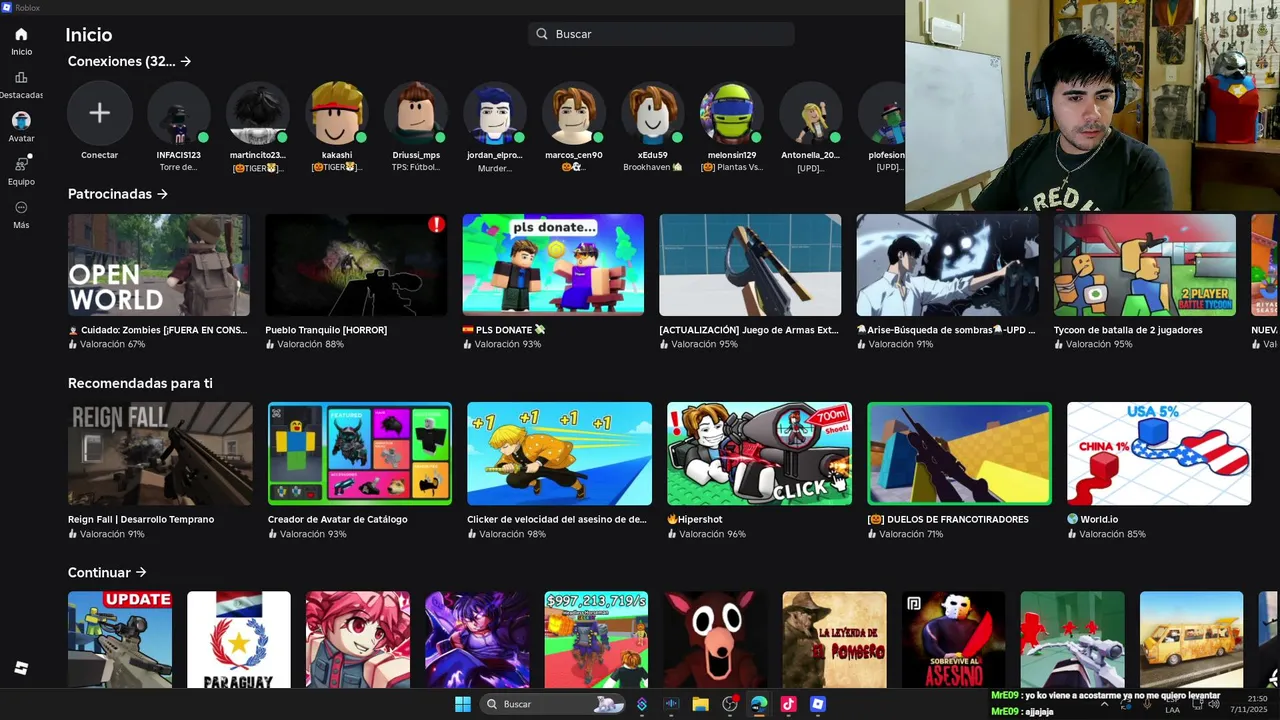Open Antonella_20 friend avatar

tap(810, 113)
